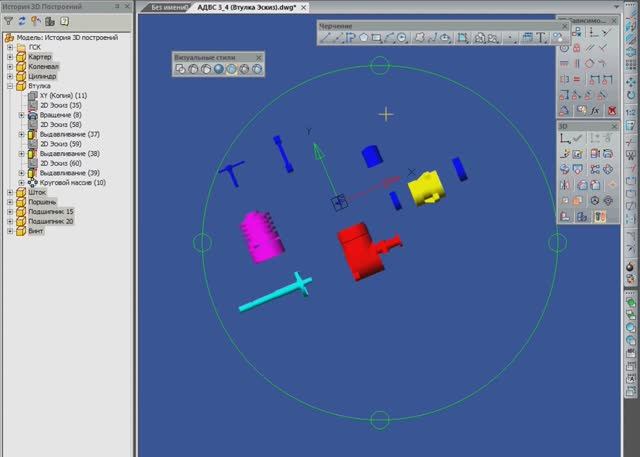
Task: Select 2D Эскиз (58) in tree
Action: coord(60,124)
